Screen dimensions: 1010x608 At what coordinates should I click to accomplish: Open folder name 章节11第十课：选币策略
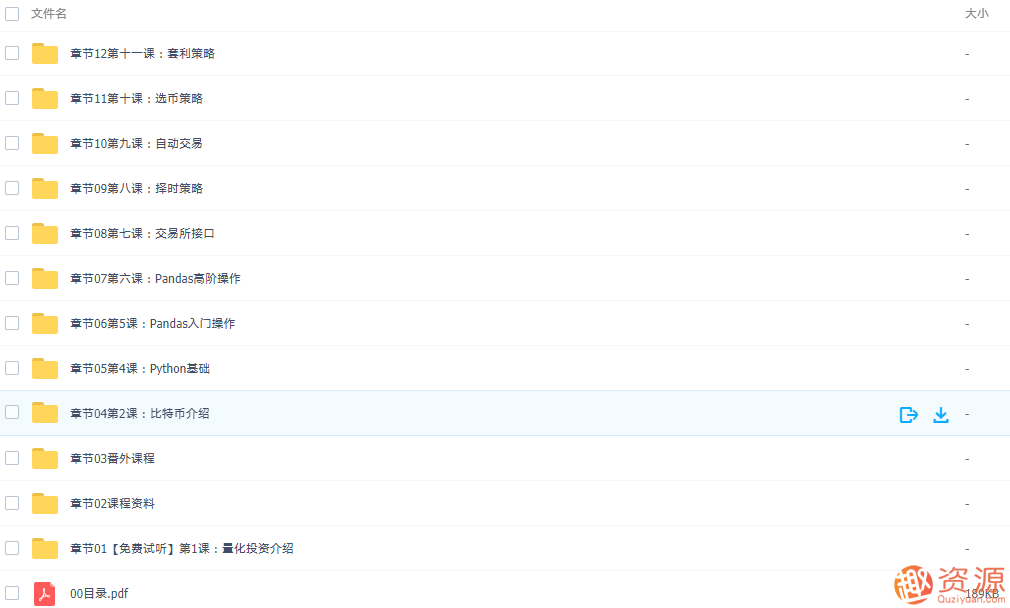(137, 99)
